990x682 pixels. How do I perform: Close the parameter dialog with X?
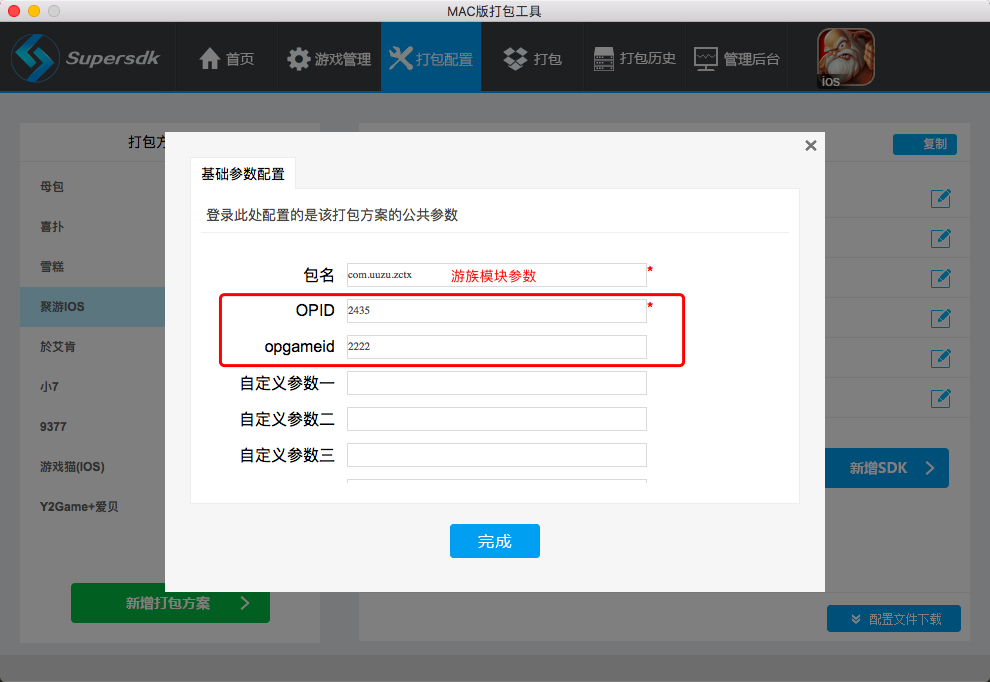[811, 146]
